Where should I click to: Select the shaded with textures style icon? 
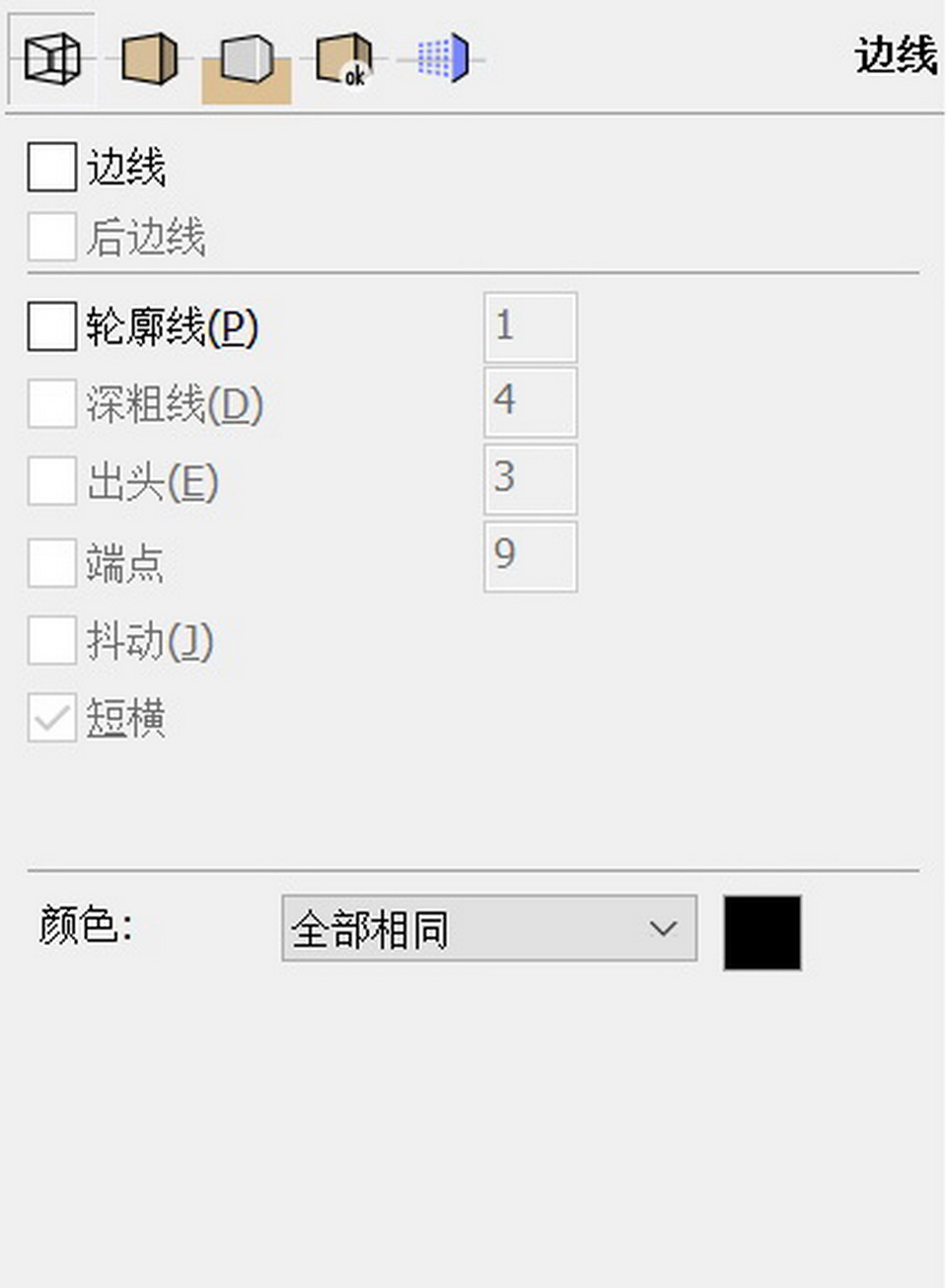click(x=343, y=57)
